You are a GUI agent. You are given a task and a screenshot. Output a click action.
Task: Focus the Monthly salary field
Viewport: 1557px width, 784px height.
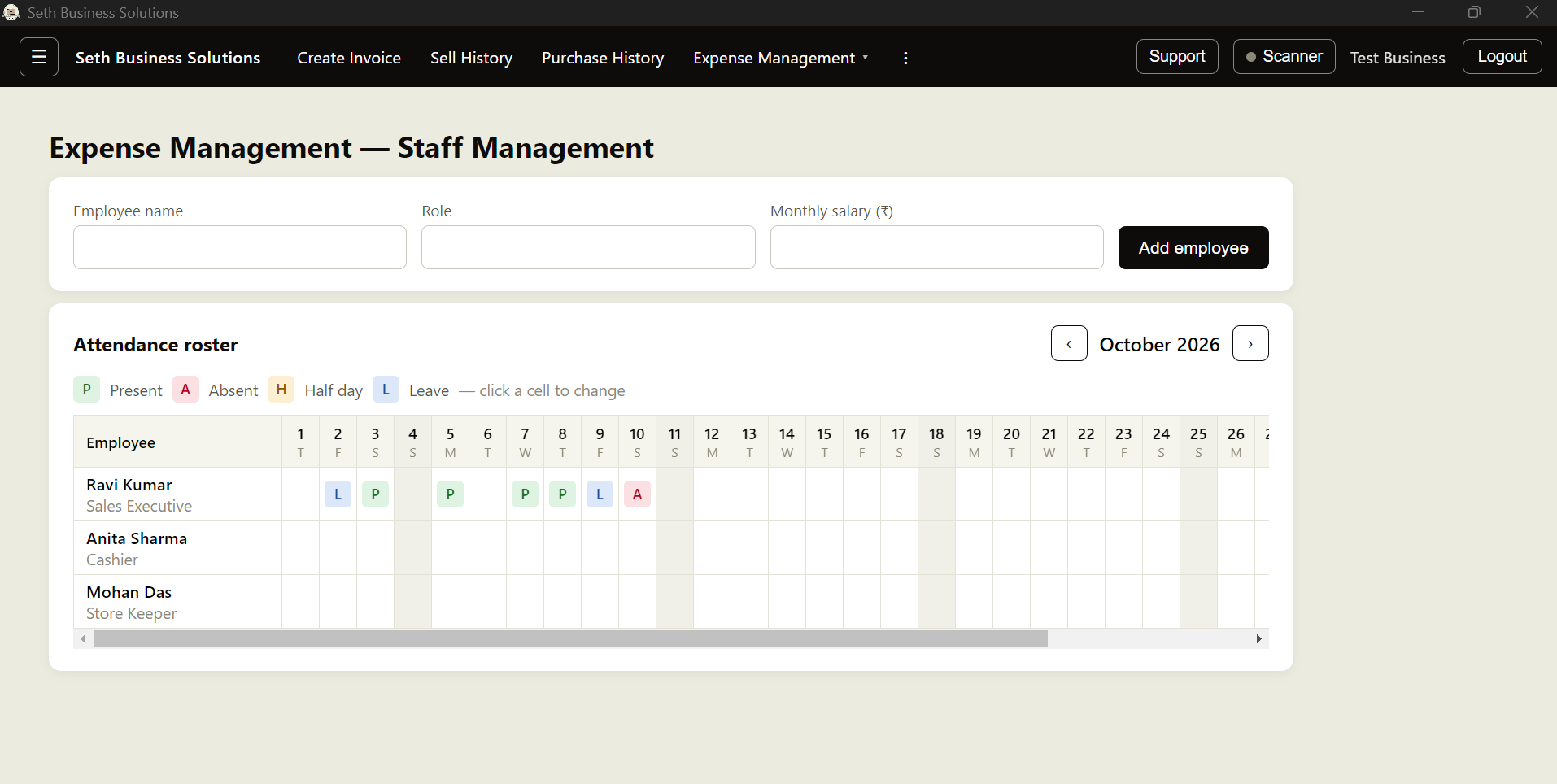(937, 247)
